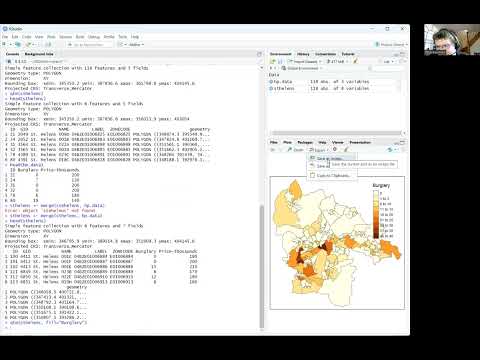Screen dimensions: 480x360
Task: Switch to the Help tab
Action: 322,142
